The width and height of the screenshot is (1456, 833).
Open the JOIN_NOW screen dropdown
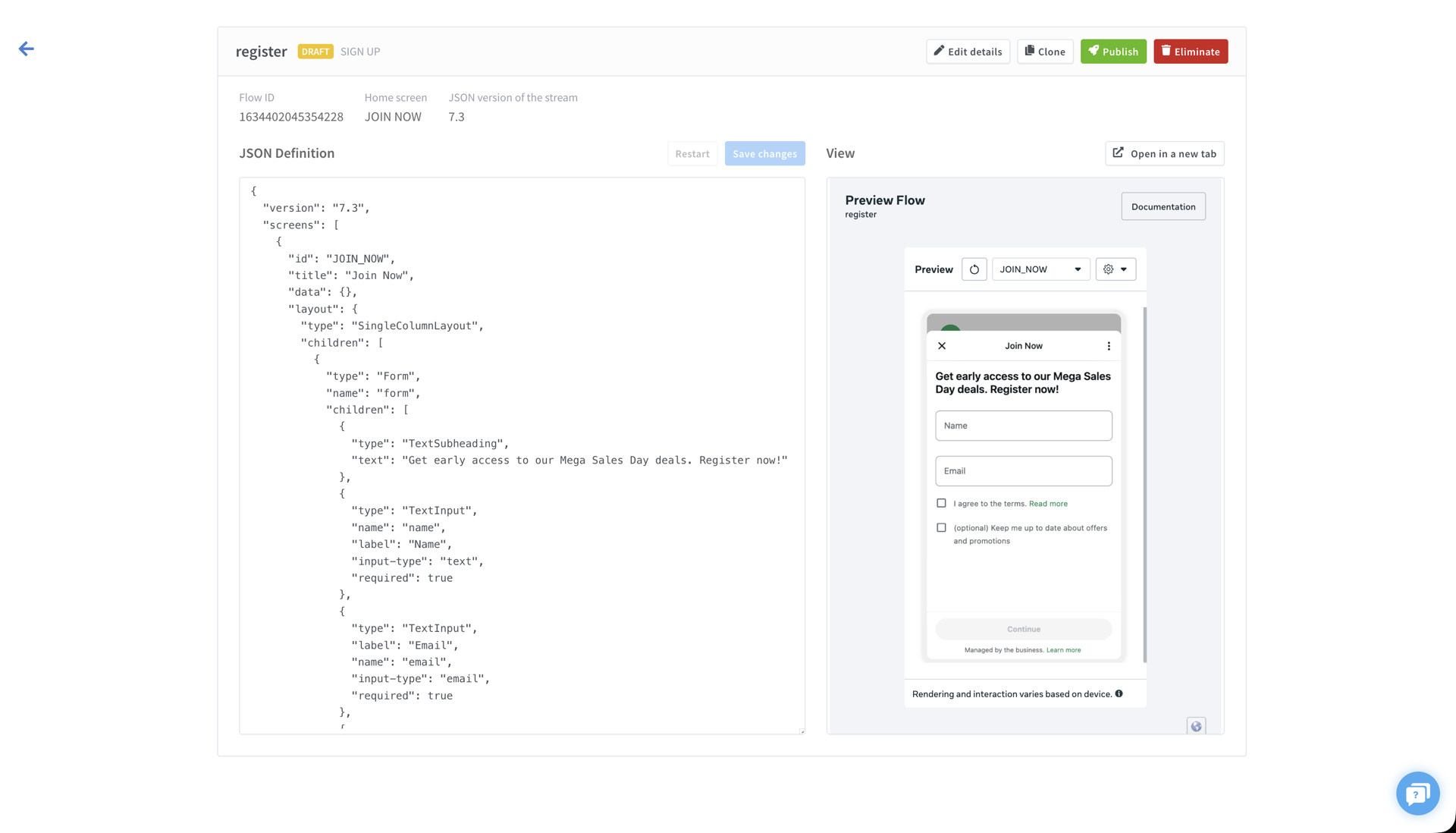click(x=1040, y=269)
